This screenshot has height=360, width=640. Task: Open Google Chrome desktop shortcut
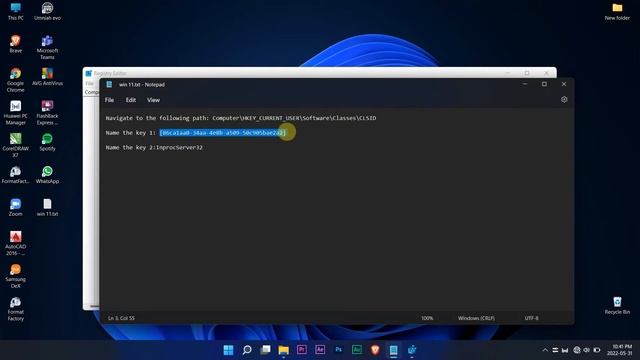click(x=16, y=80)
